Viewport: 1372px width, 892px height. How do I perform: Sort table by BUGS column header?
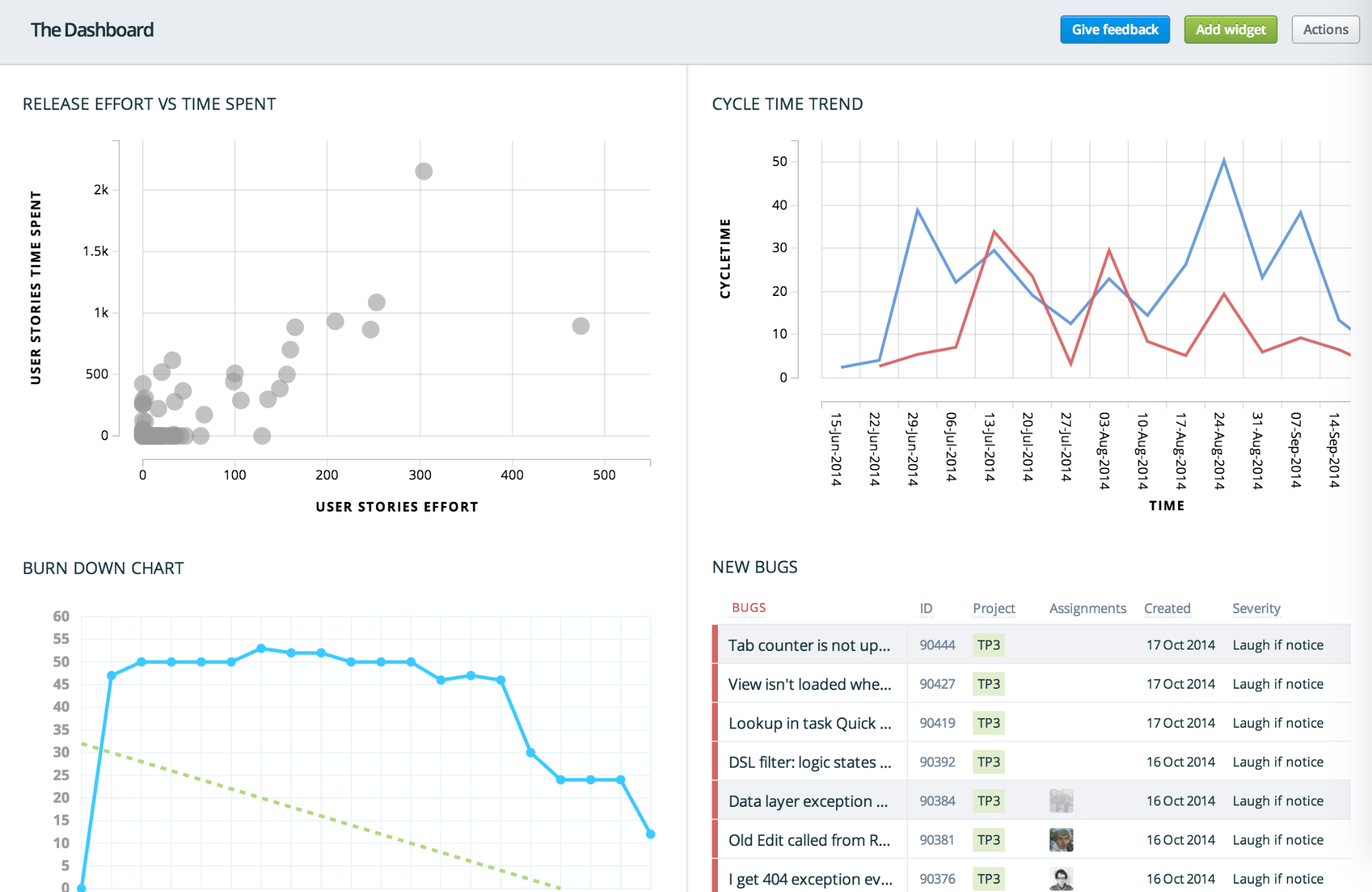click(x=749, y=608)
